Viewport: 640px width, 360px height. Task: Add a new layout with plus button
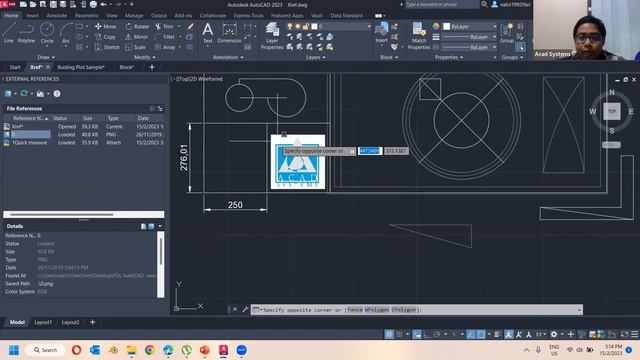[x=93, y=322]
